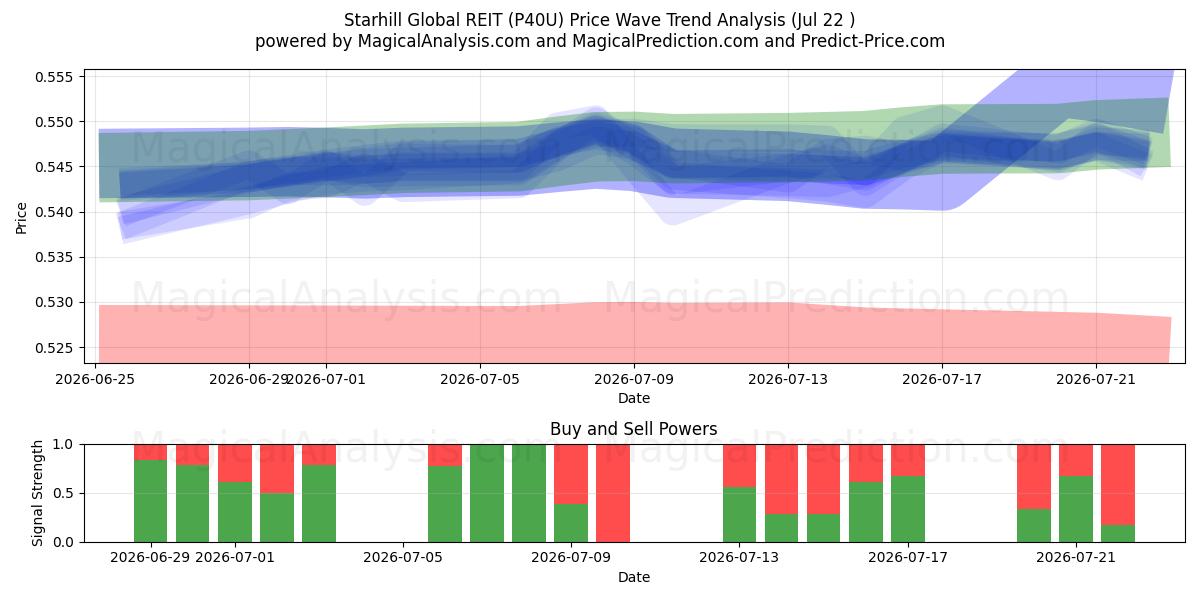This screenshot has width=1200, height=600.
Task: Click the 2026-07-09 date tick on price chart
Action: [x=634, y=379]
